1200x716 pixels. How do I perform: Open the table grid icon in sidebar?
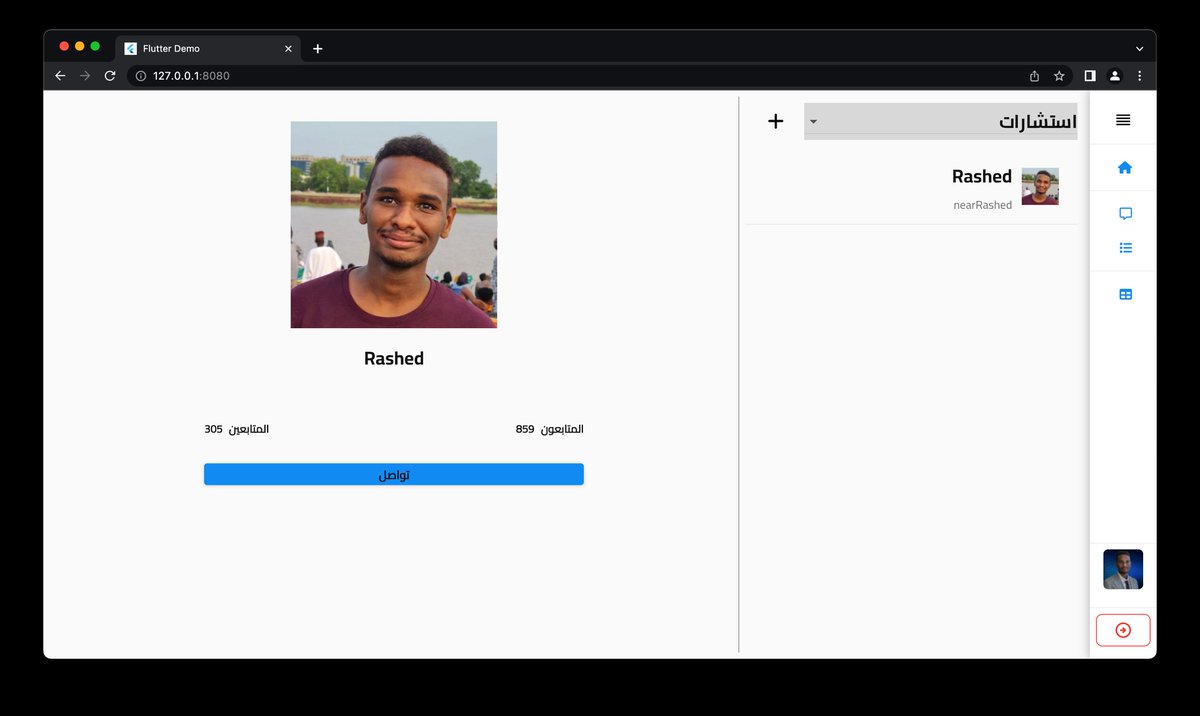click(x=1125, y=294)
